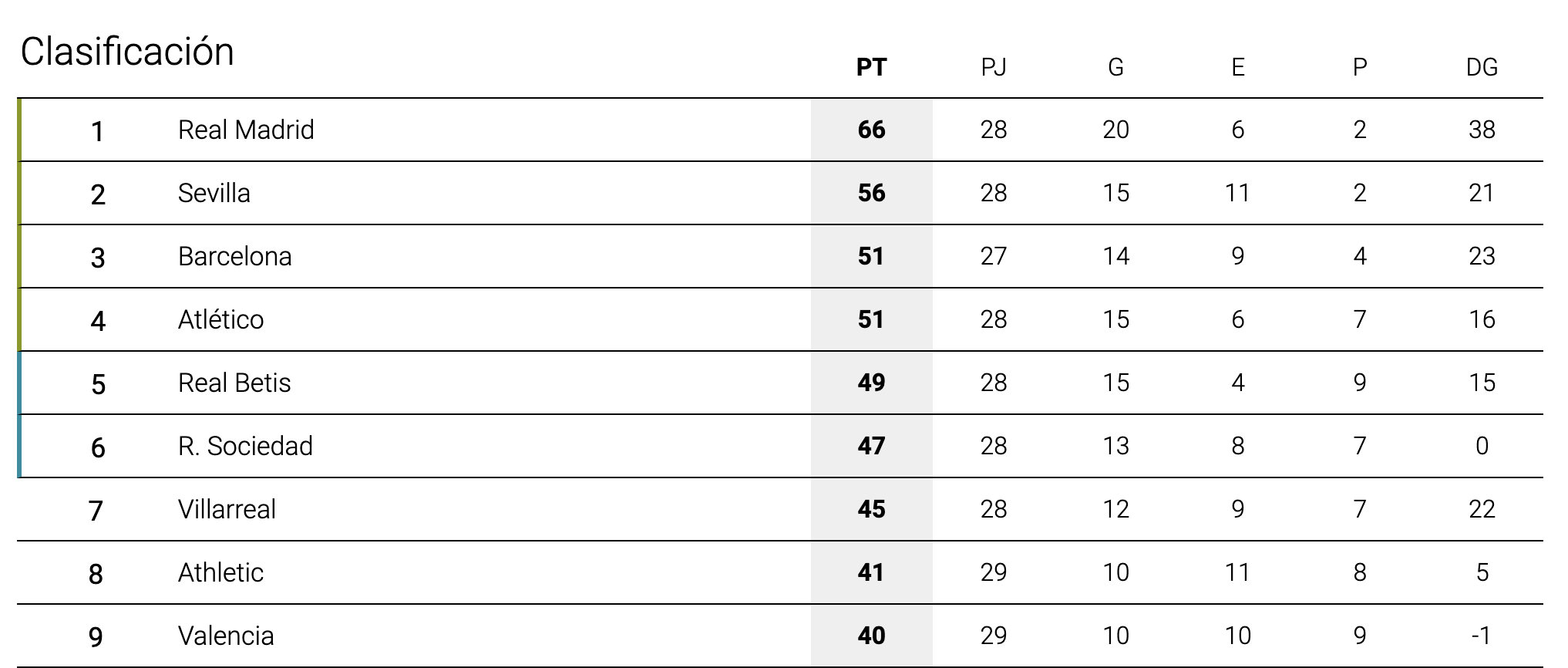
Task: Click position number 1 in the table
Action: 97,131
